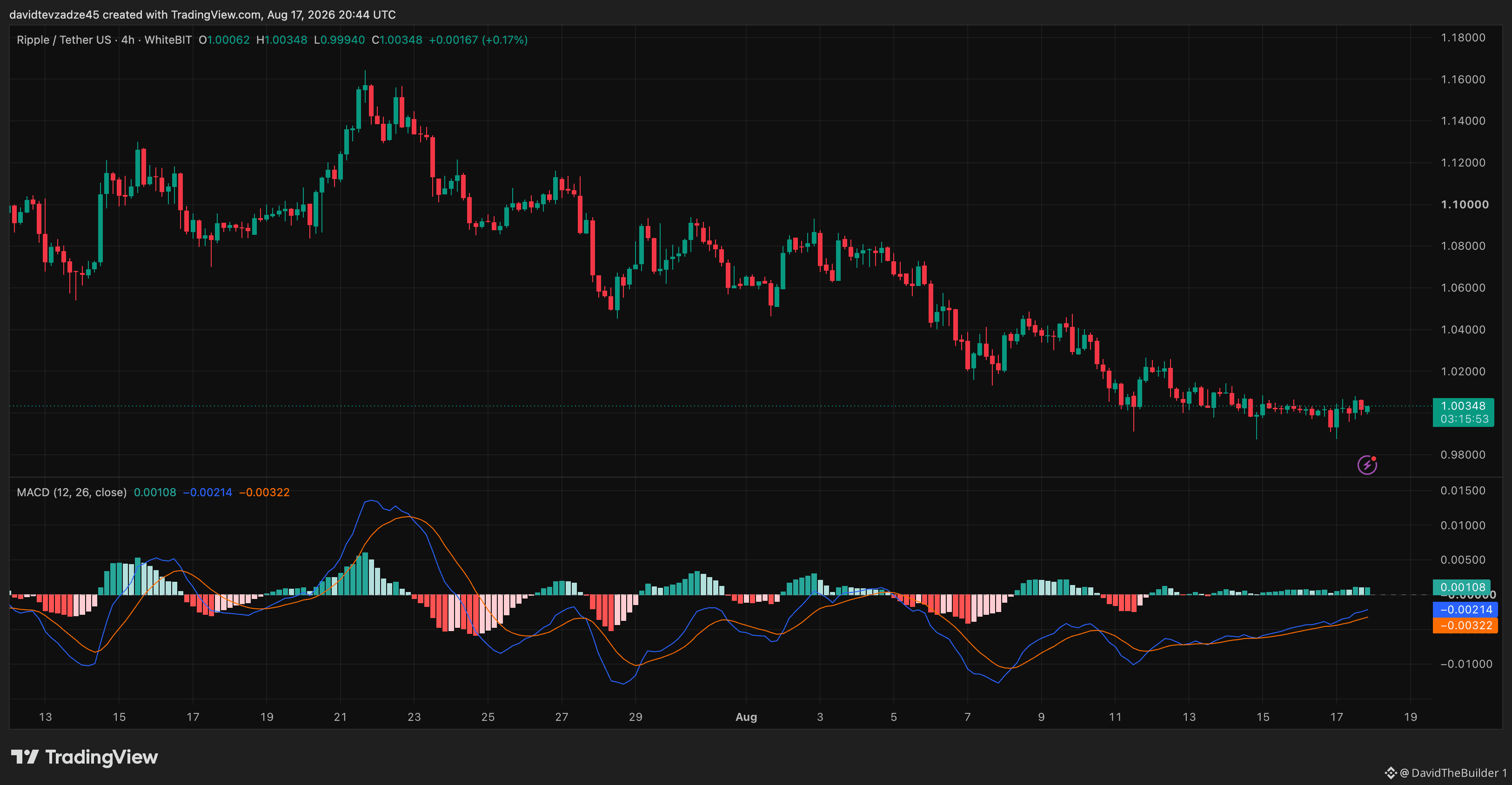Click the green 0.00108 value in MACD legend
1512x785 pixels.
coord(155,492)
